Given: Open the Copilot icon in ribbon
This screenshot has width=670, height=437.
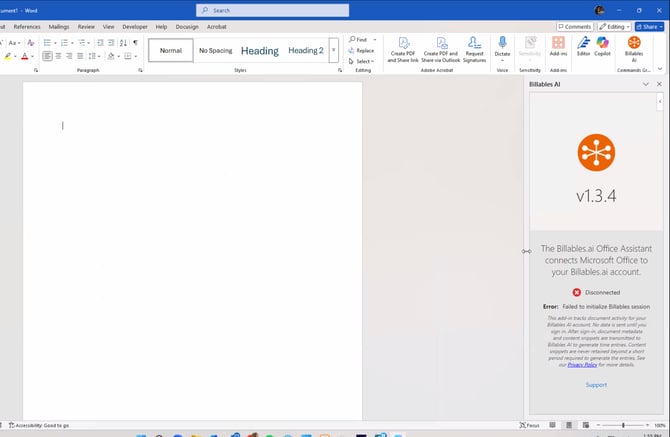Looking at the screenshot, I should pyautogui.click(x=603, y=46).
